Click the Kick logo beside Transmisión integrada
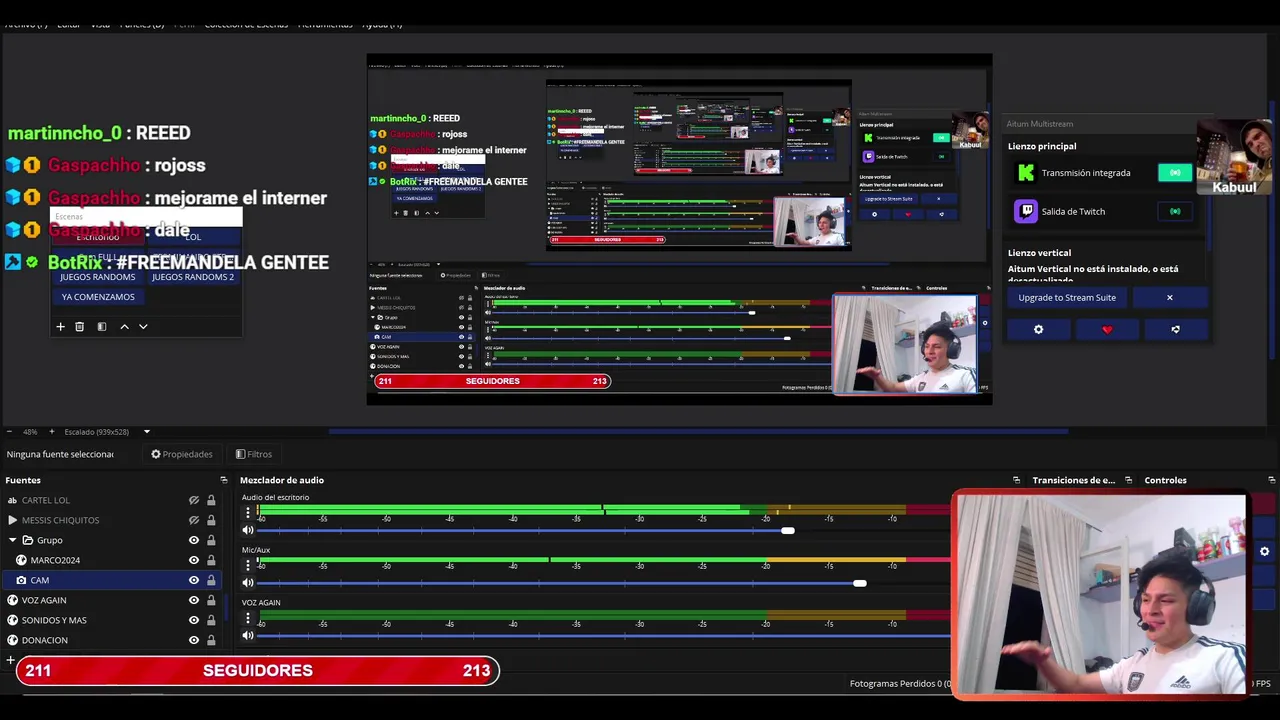1280x720 pixels. (1025, 173)
